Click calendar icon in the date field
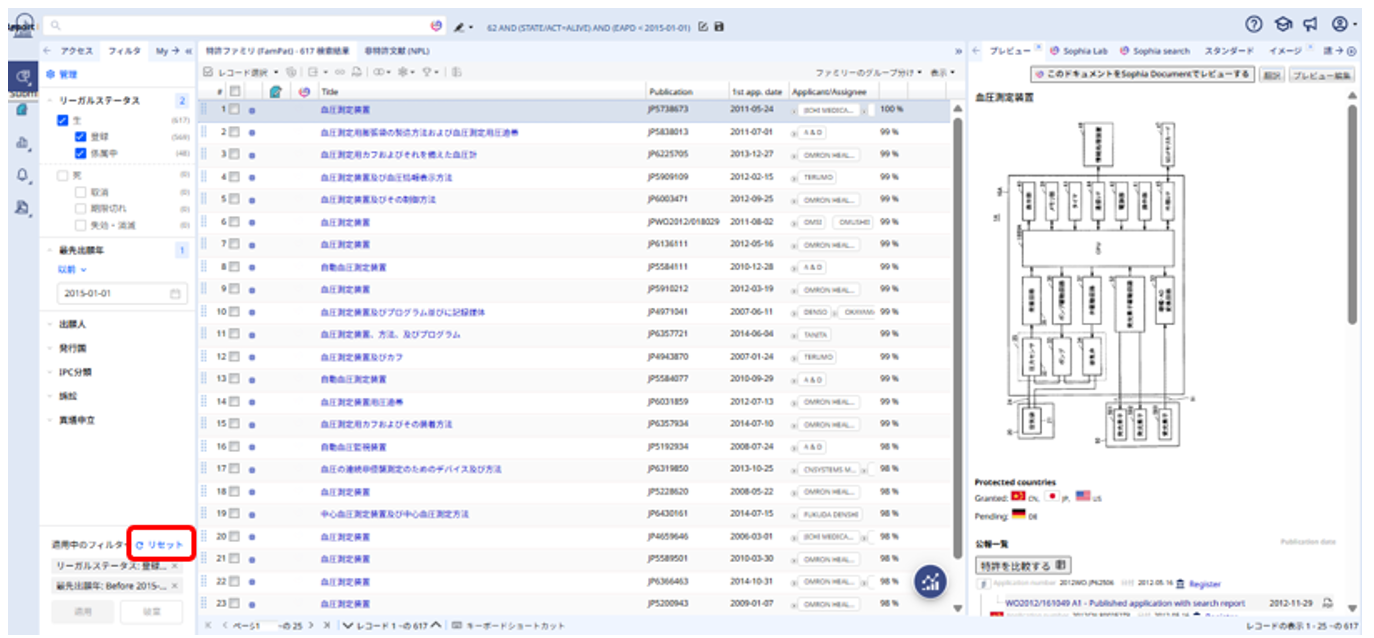Image resolution: width=1374 pixels, height=638 pixels. coord(175,294)
